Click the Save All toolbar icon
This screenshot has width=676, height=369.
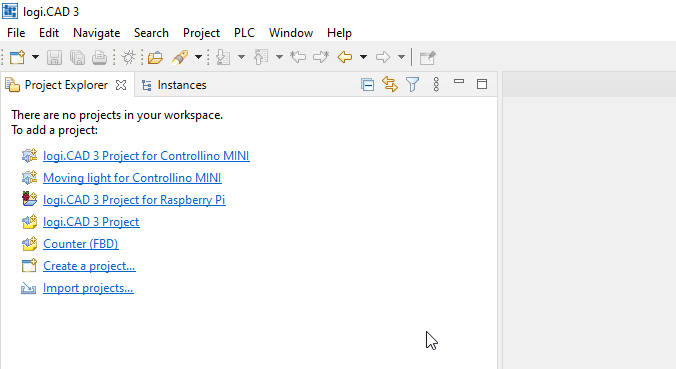coord(77,57)
